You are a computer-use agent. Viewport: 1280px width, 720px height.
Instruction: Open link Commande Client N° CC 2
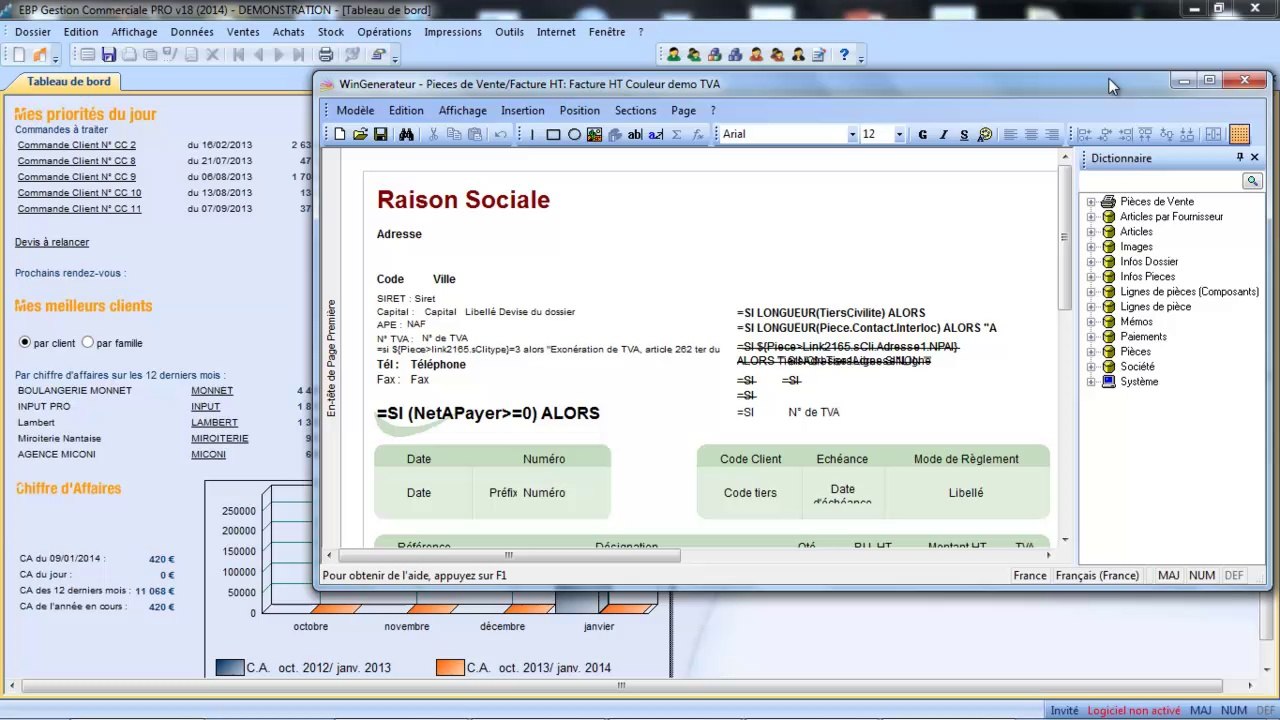pyautogui.click(x=76, y=145)
